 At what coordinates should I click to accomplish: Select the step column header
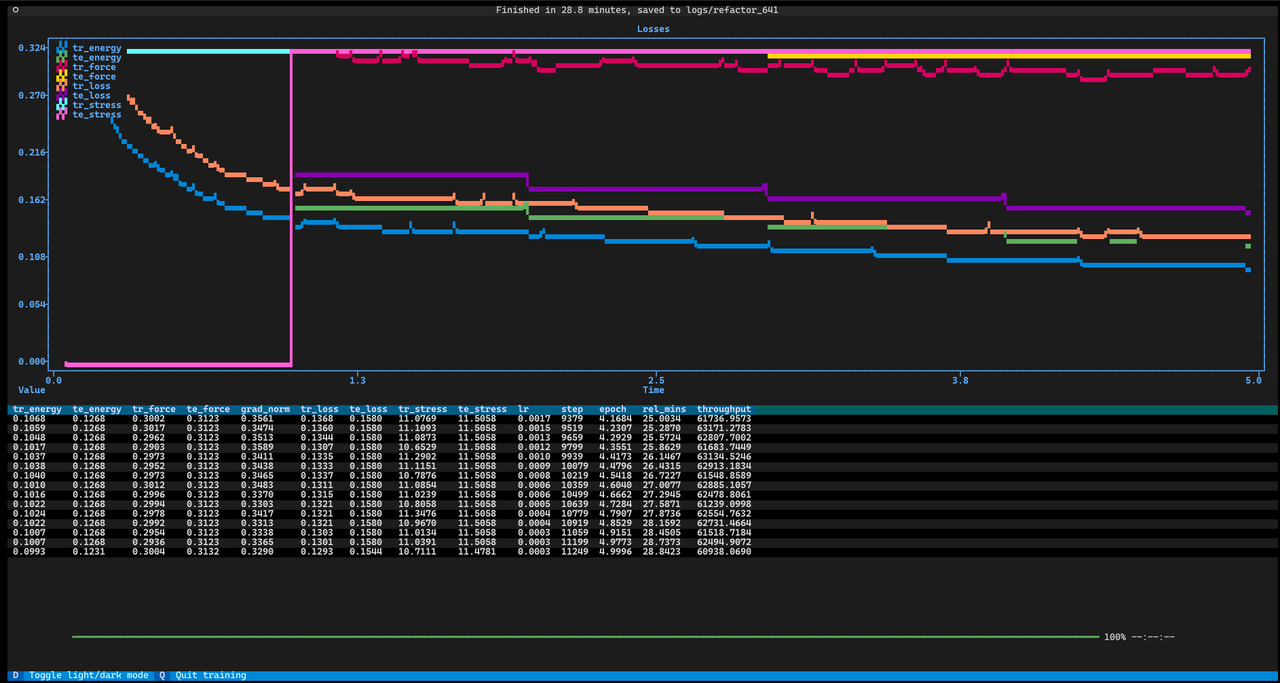point(572,409)
